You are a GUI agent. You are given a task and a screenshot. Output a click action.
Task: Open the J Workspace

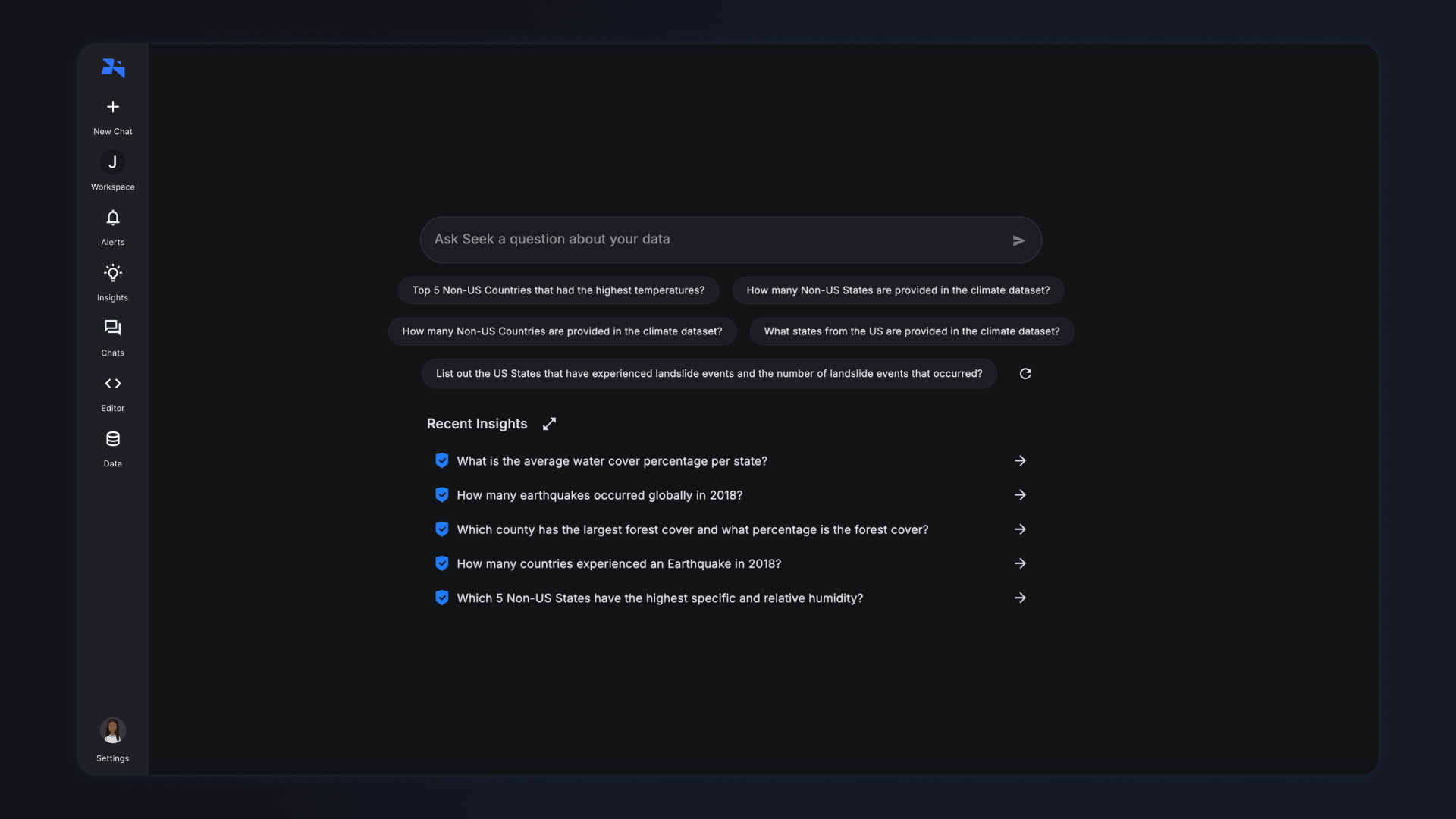(x=113, y=162)
